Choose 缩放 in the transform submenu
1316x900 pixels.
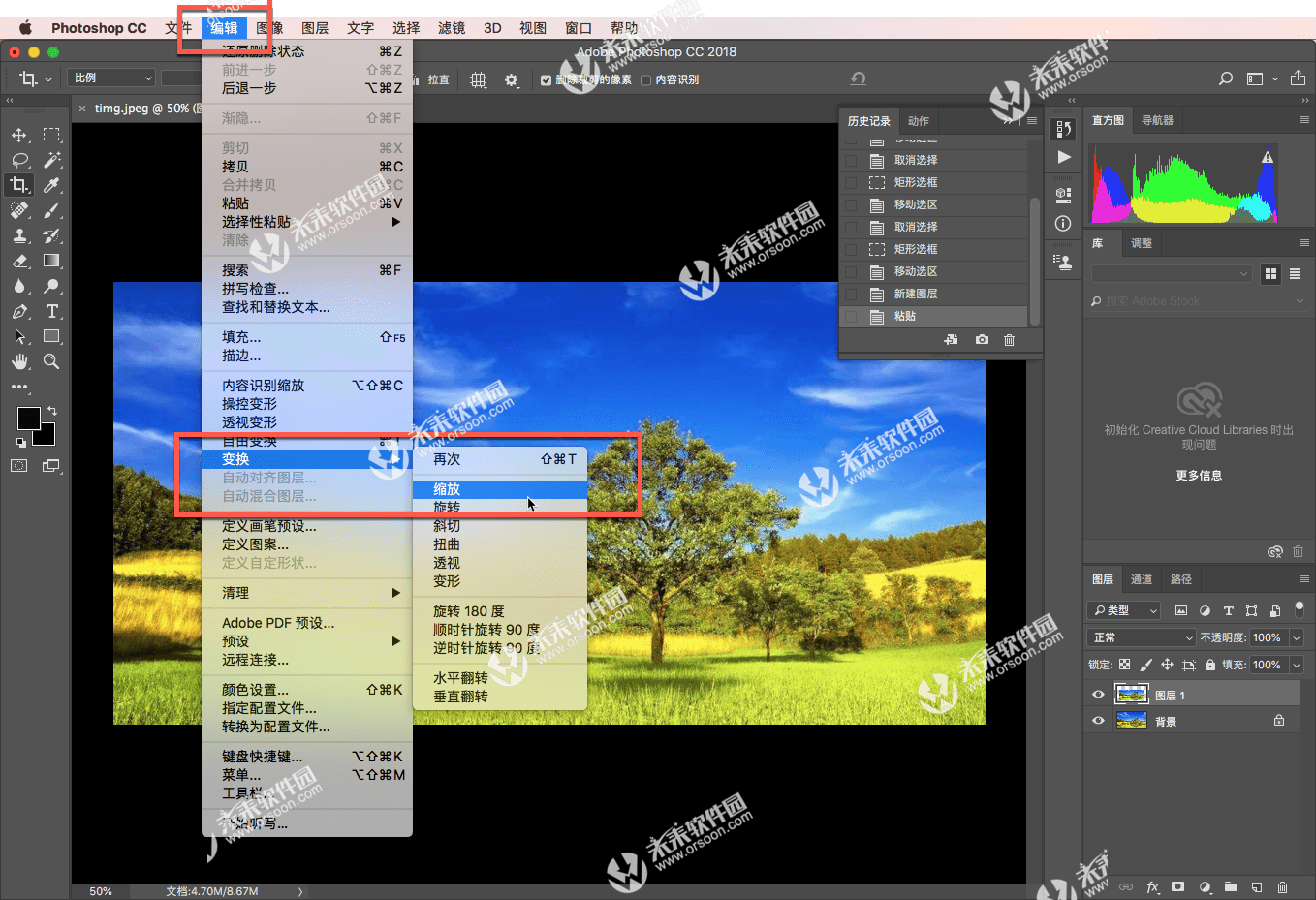[x=500, y=489]
